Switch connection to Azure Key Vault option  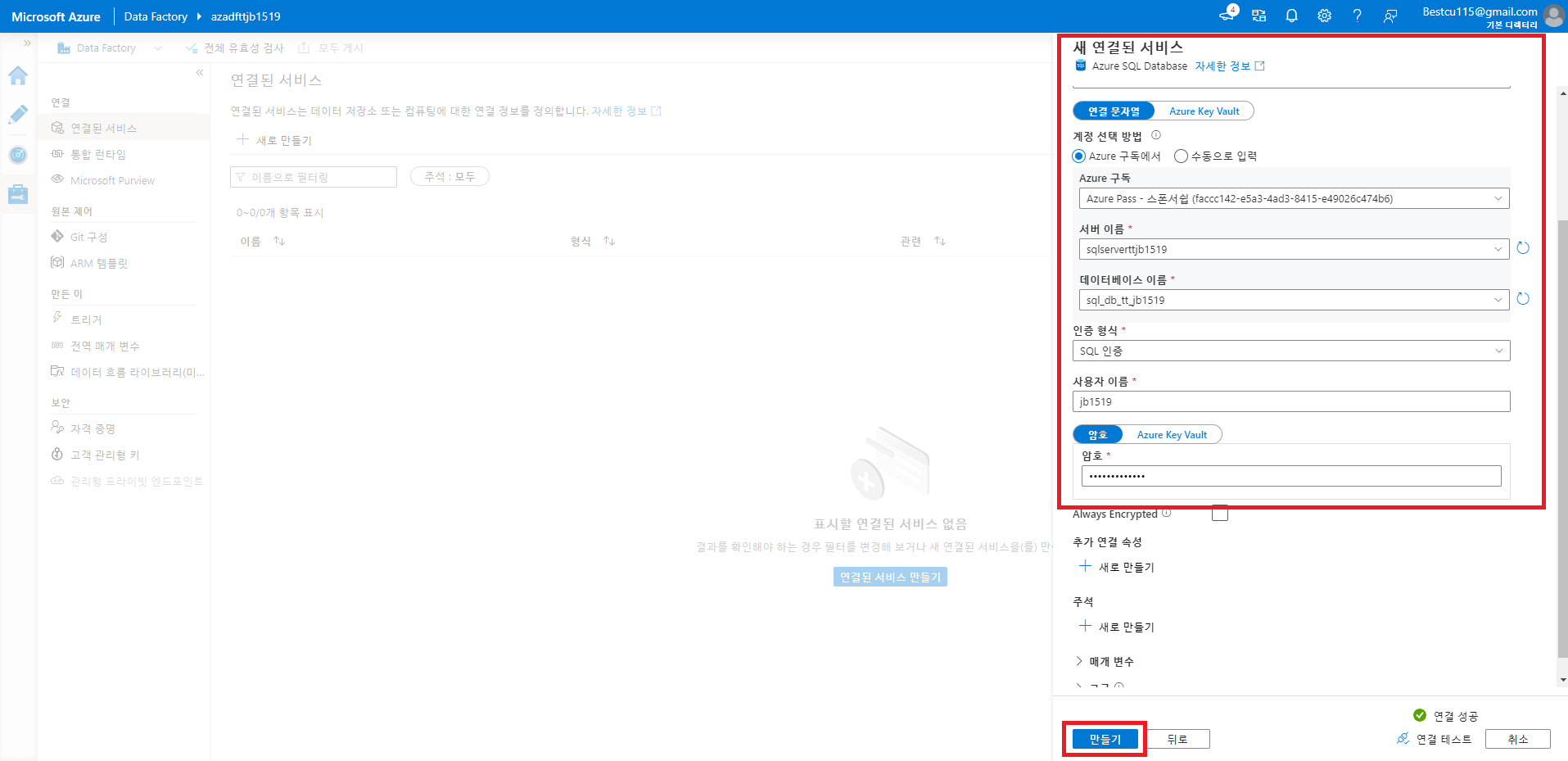click(x=1204, y=111)
